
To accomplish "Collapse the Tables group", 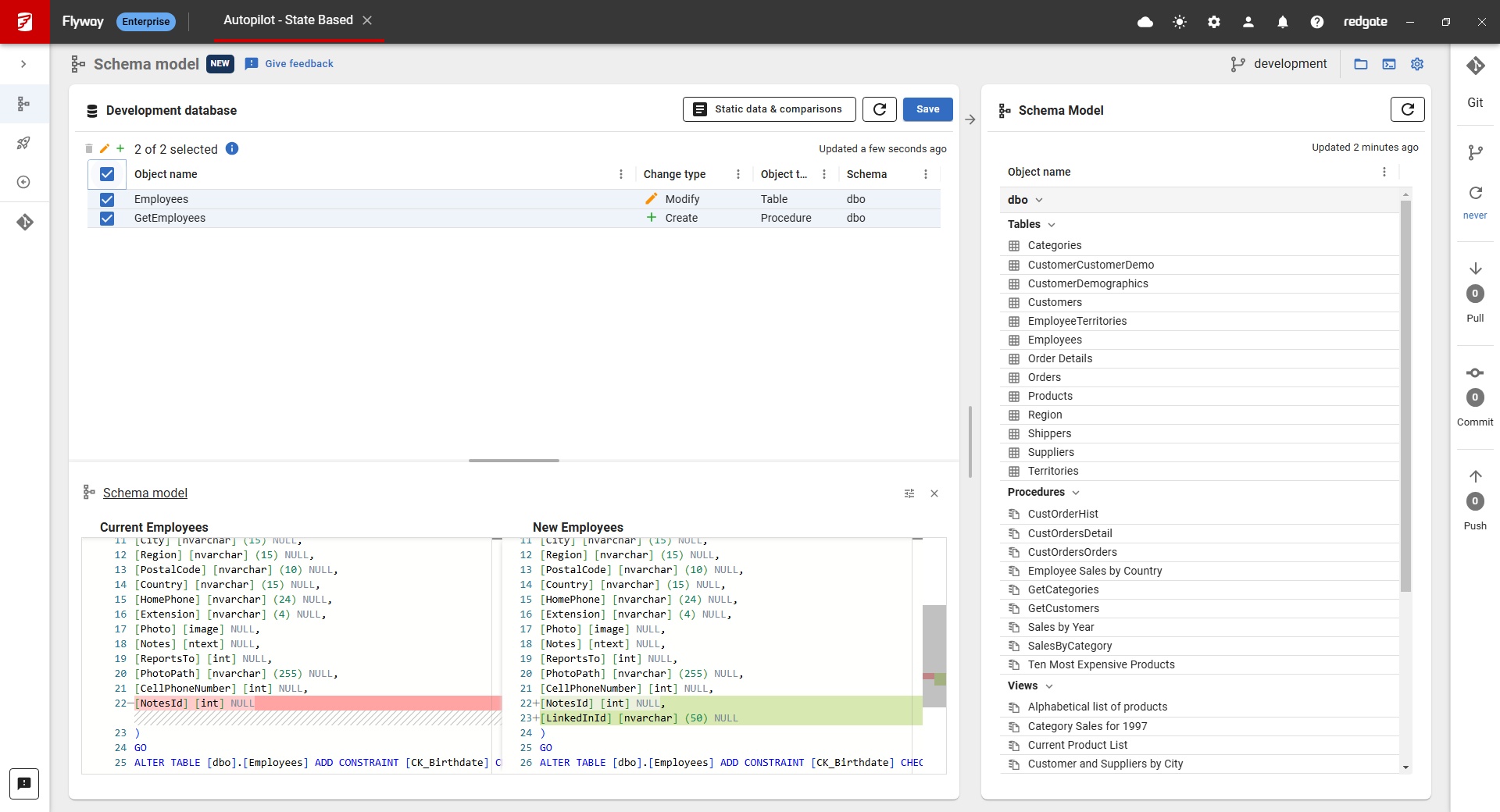I will pos(1052,225).
